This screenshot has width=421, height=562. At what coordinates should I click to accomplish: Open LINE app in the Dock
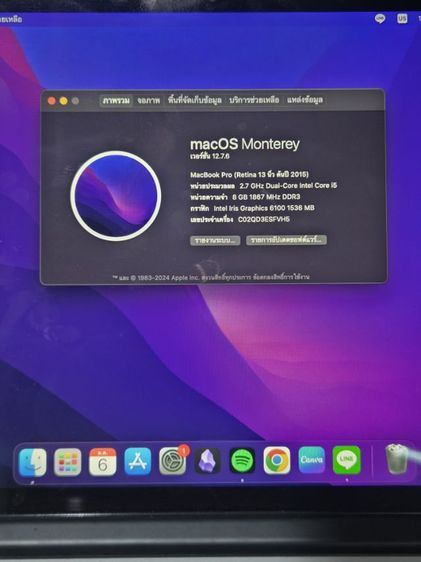346,459
